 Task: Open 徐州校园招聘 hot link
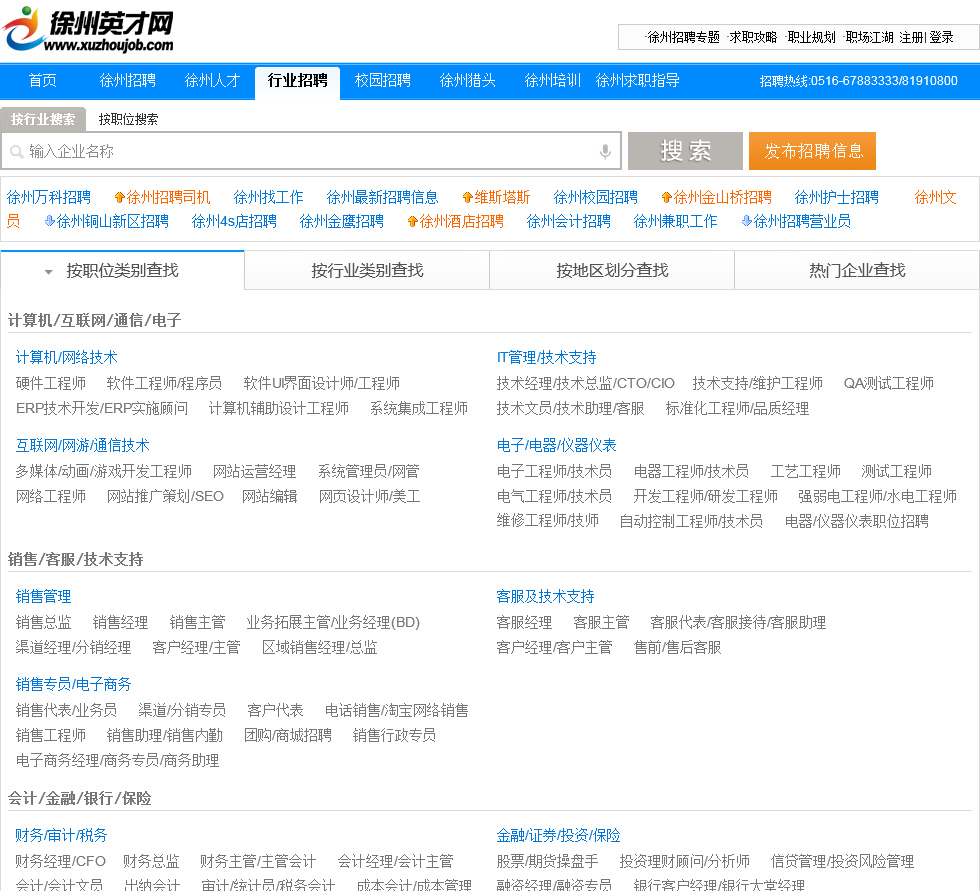(596, 197)
